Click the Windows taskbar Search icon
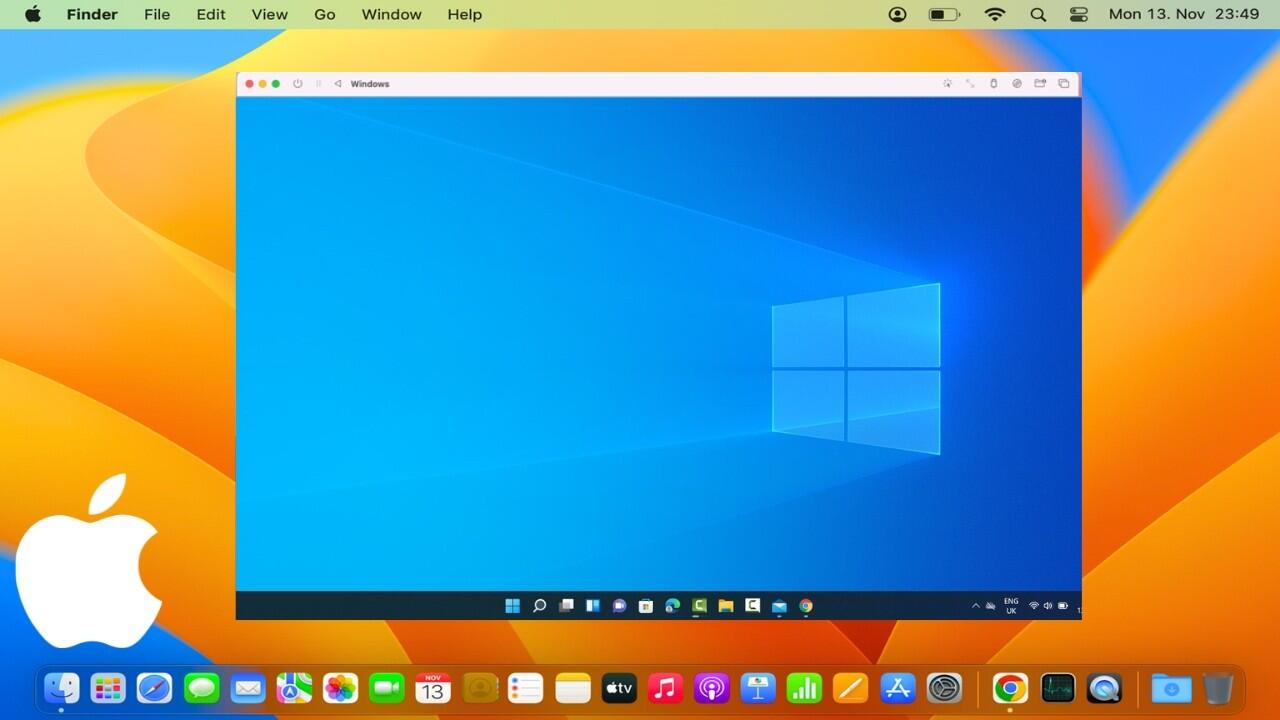The image size is (1280, 720). 539,606
